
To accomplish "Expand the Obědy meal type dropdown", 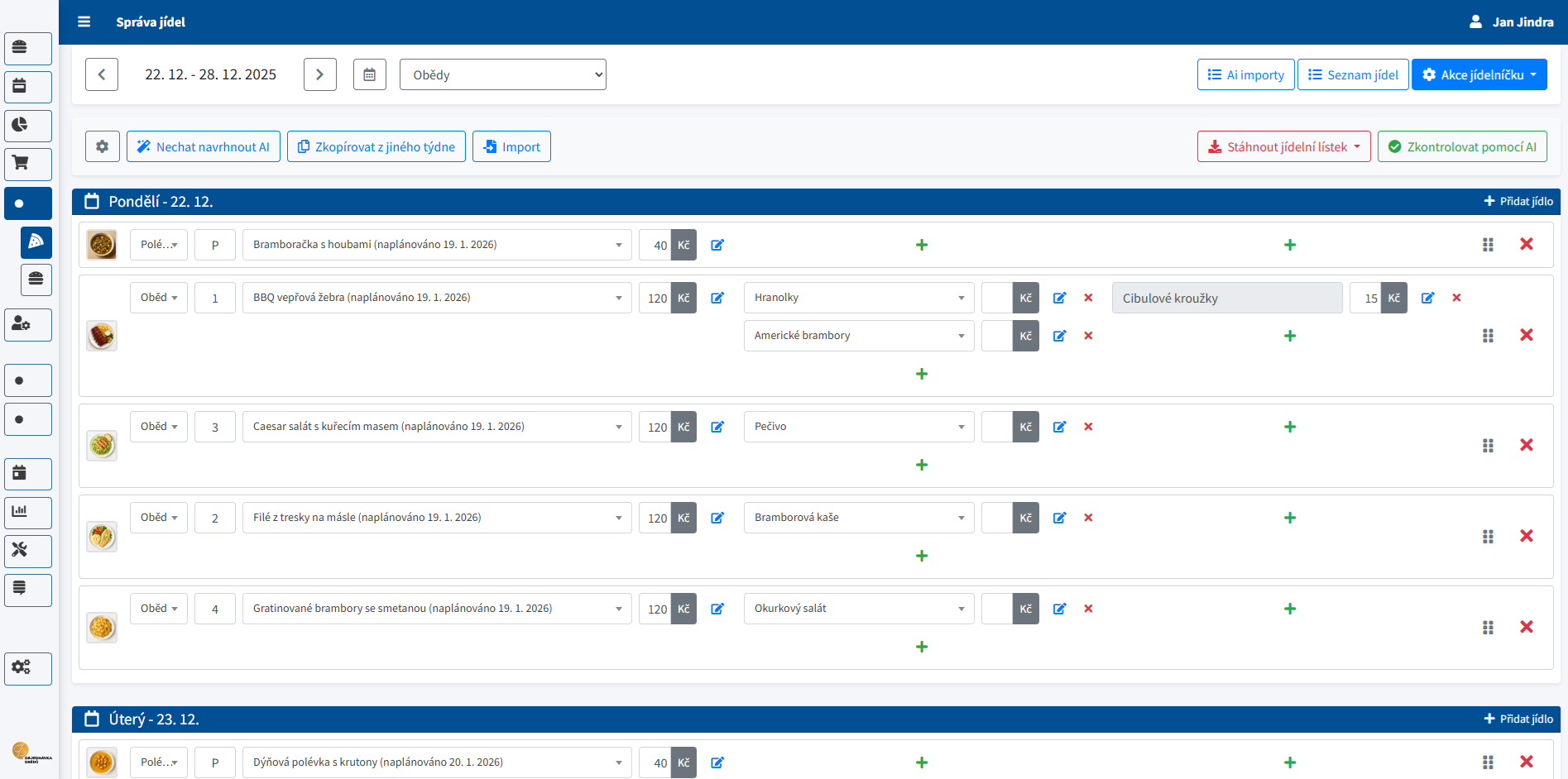I will [x=502, y=74].
